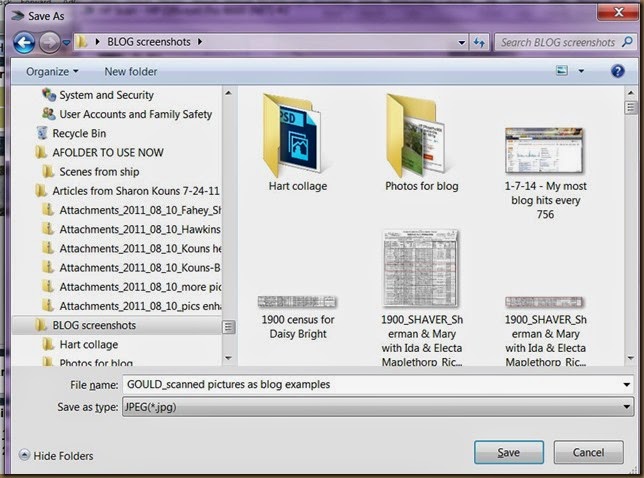Select Articles from Sharon Kouns 7-24-11
Viewport: 644px width, 478px height.
pyautogui.click(x=136, y=191)
